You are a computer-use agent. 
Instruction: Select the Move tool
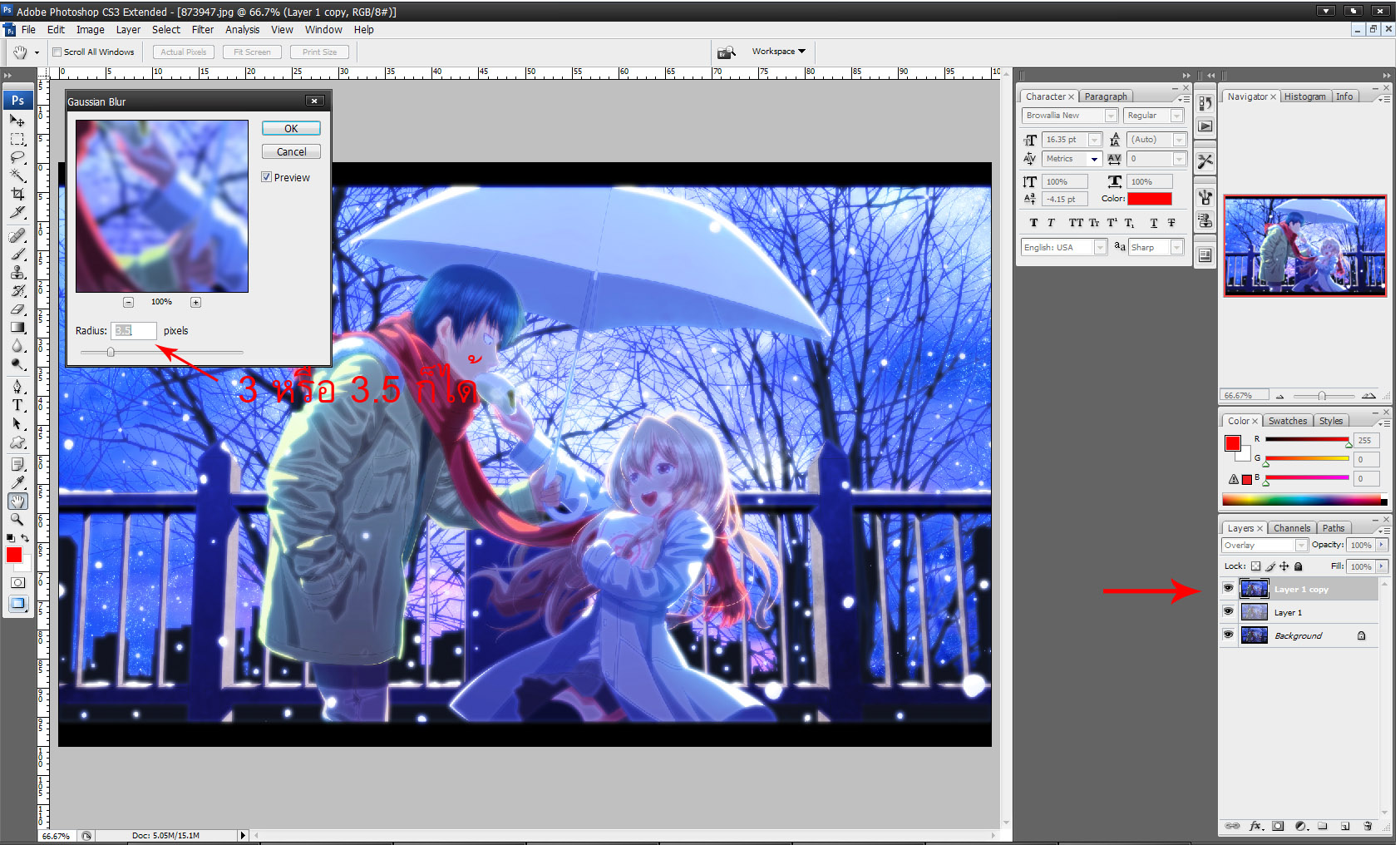click(17, 121)
